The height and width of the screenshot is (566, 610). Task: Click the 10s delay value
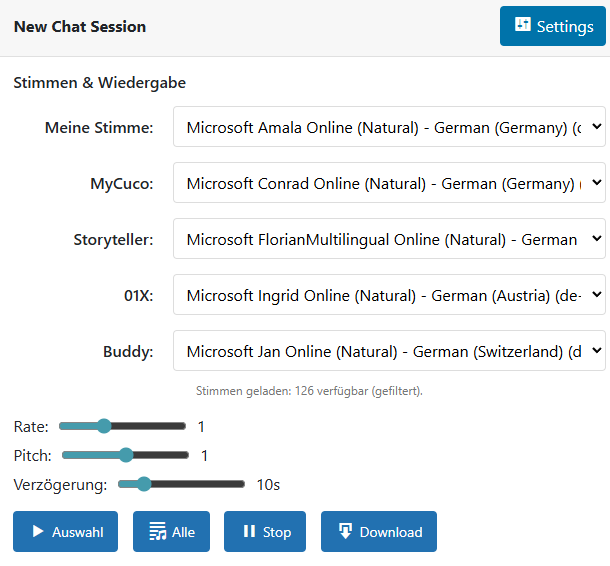[268, 485]
